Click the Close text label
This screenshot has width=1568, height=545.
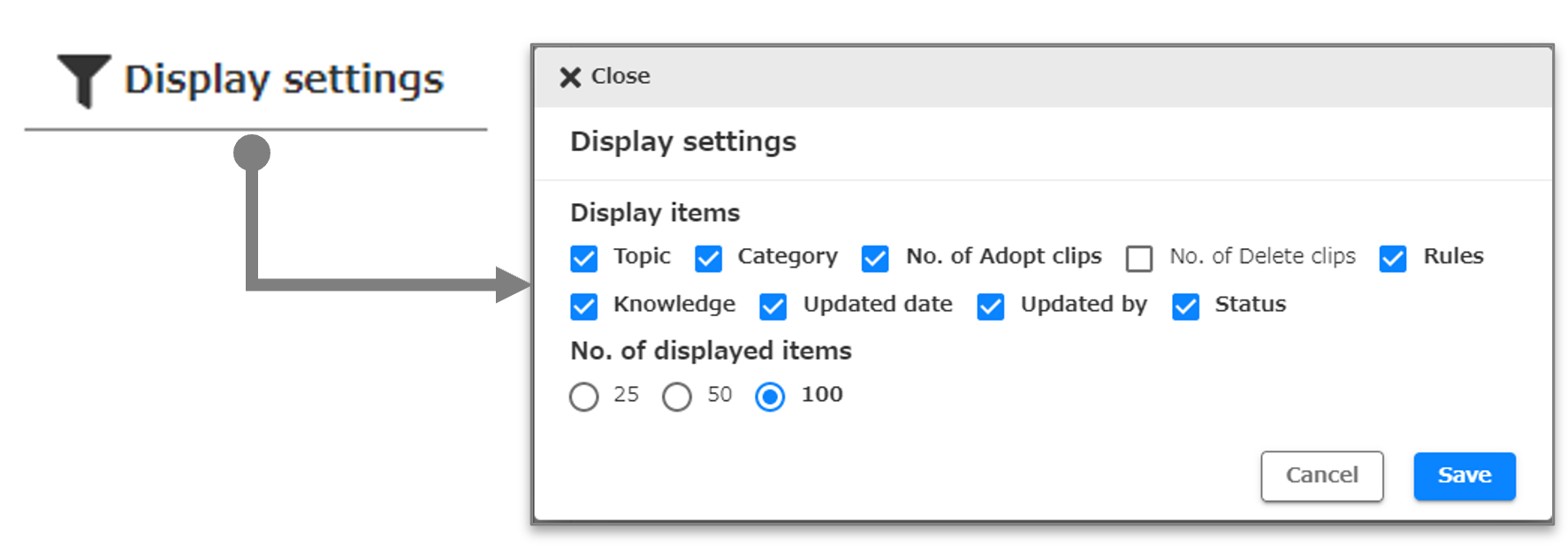[x=620, y=77]
